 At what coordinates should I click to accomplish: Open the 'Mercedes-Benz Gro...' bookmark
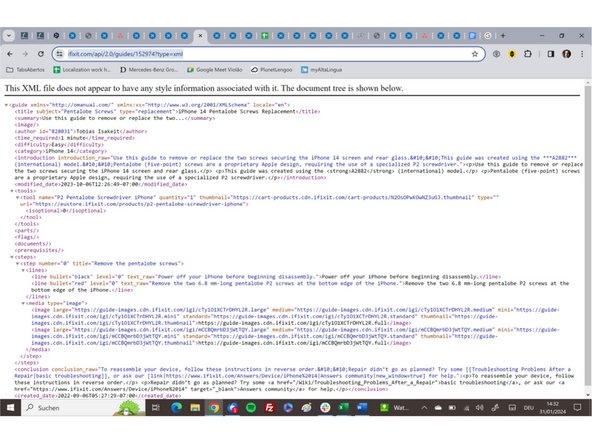pyautogui.click(x=149, y=70)
